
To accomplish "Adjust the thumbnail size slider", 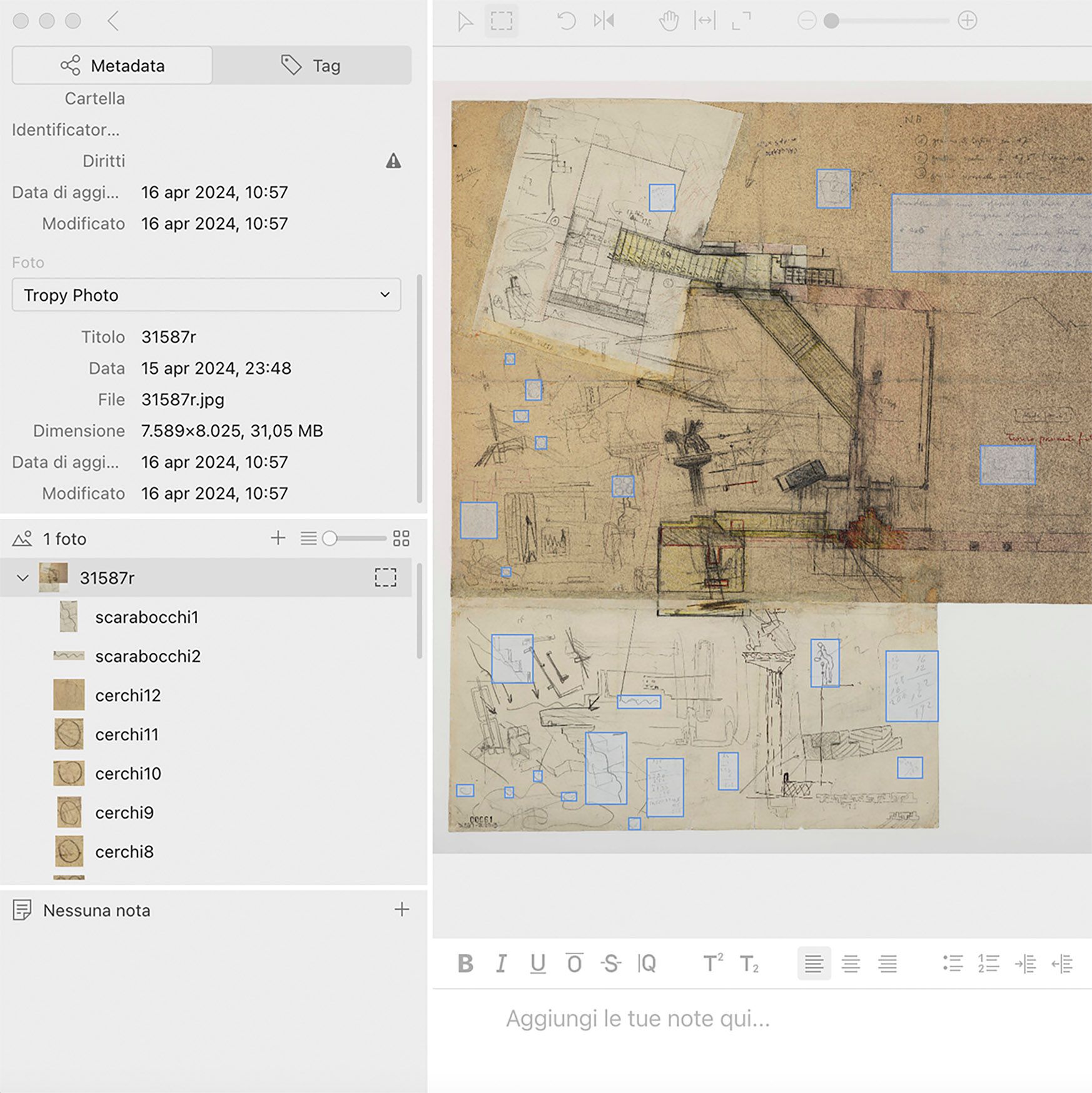I will tap(354, 538).
